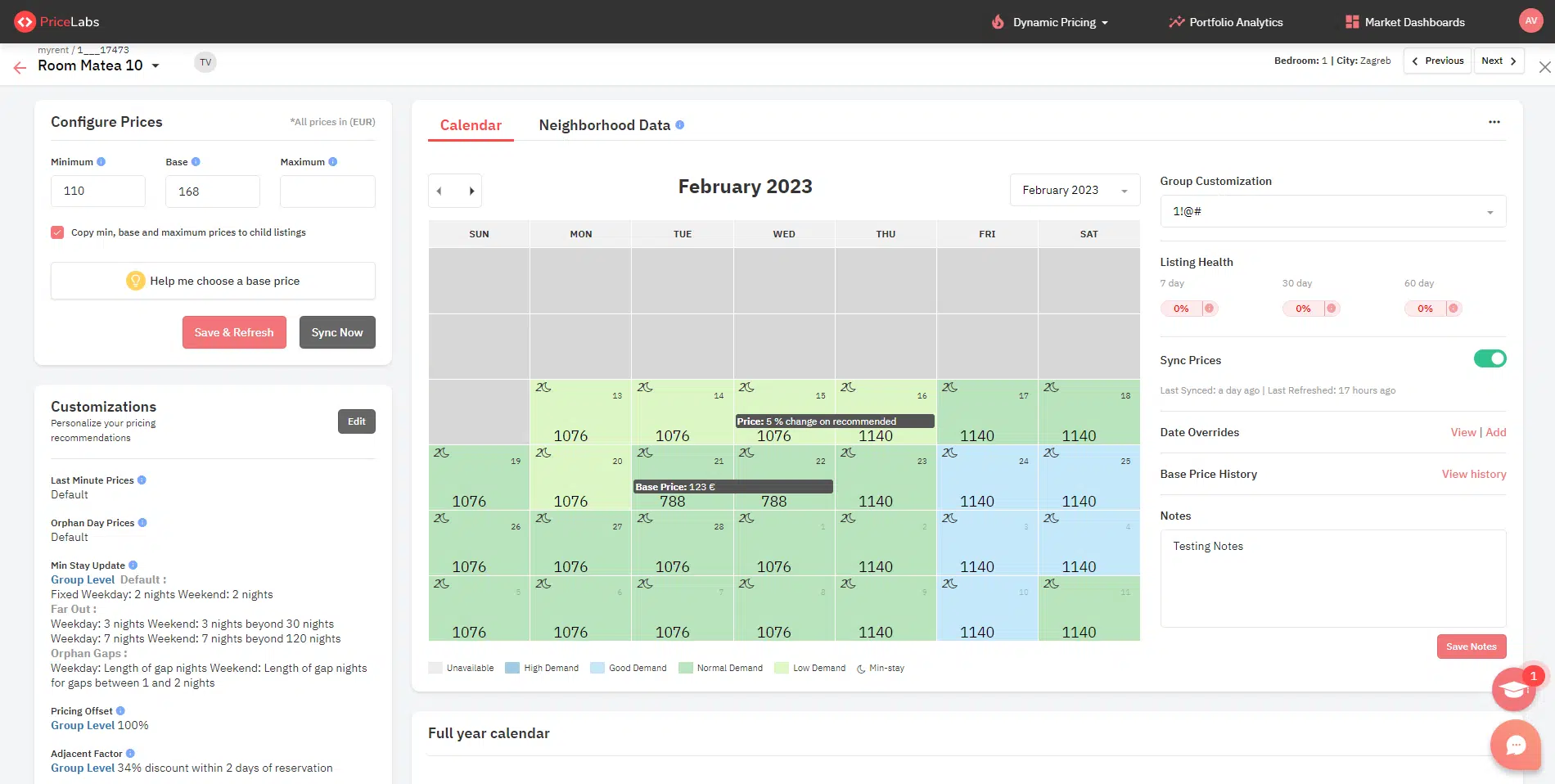The height and width of the screenshot is (784, 1555).
Task: Disable the Sync Prices toggle
Action: 1490,358
